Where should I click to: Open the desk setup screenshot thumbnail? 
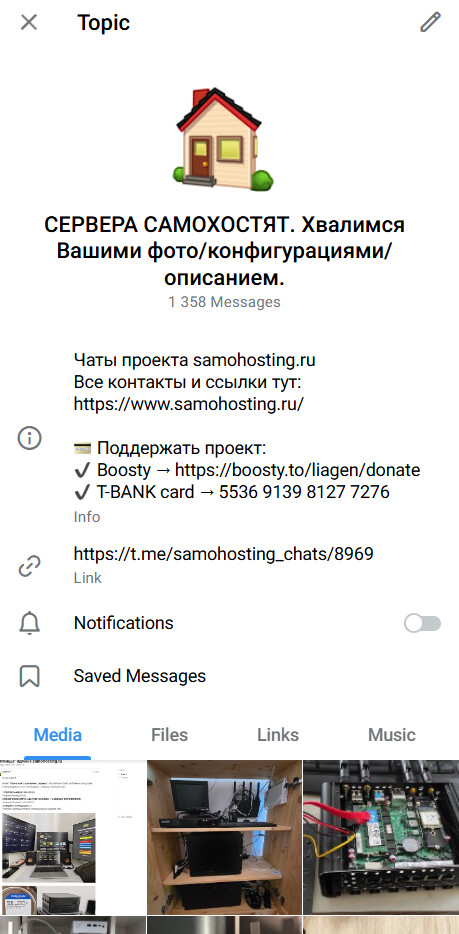(x=73, y=837)
